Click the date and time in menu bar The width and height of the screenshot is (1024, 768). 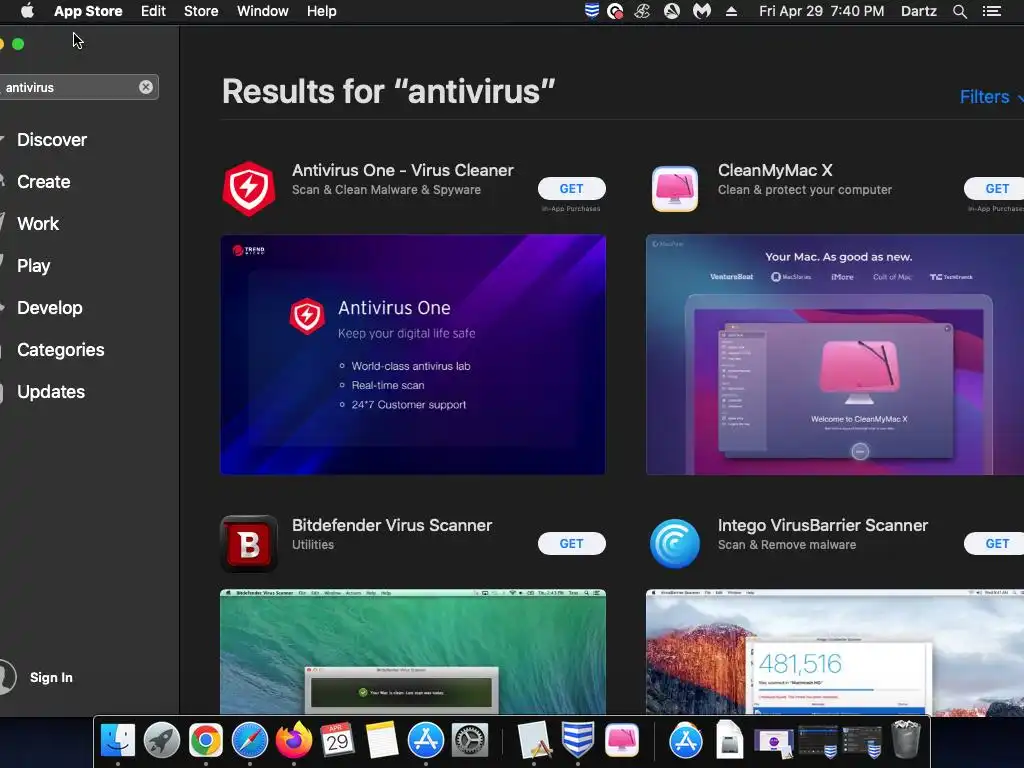coord(822,11)
